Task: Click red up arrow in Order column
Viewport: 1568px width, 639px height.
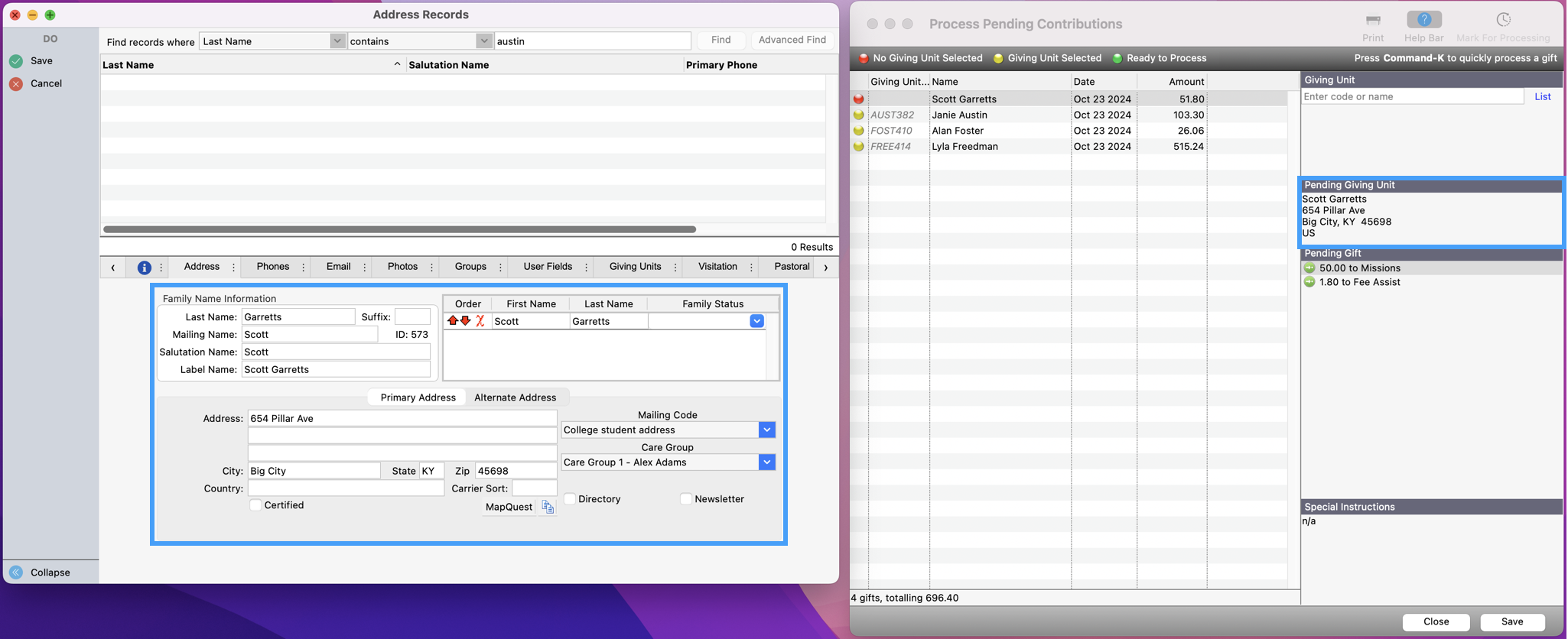Action: tap(453, 321)
